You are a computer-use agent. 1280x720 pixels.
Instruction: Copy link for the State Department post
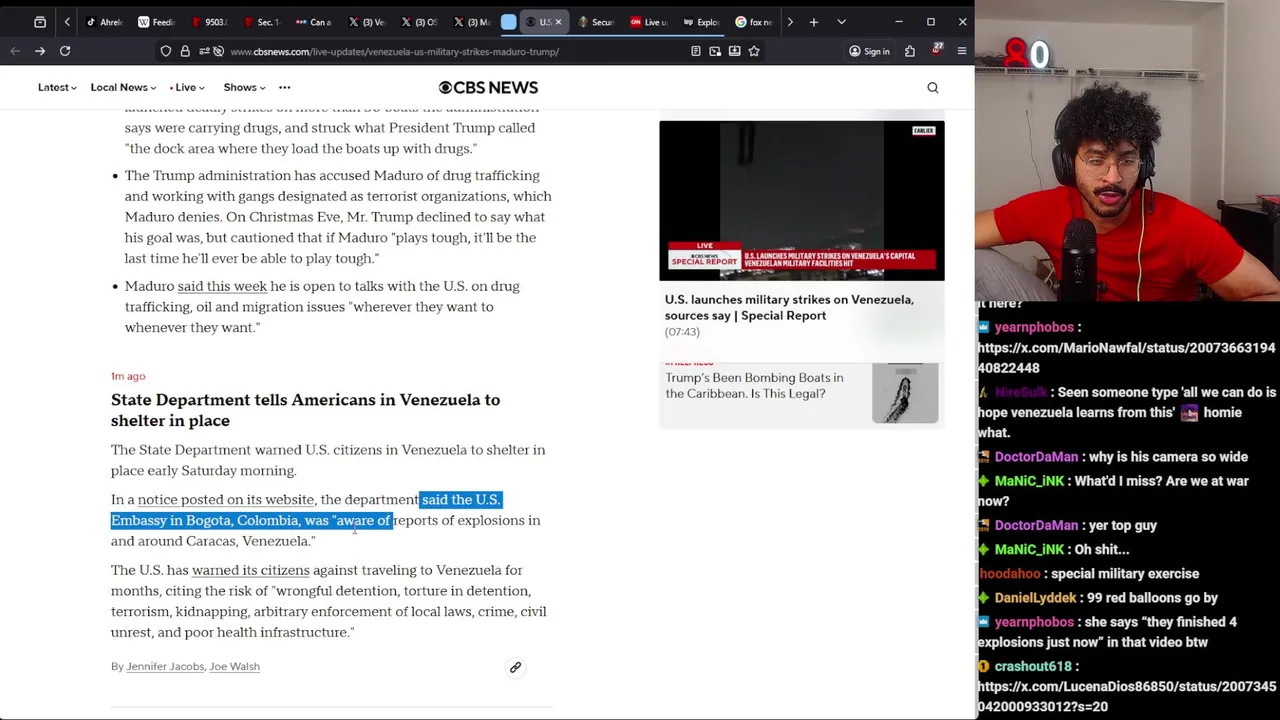pyautogui.click(x=516, y=667)
